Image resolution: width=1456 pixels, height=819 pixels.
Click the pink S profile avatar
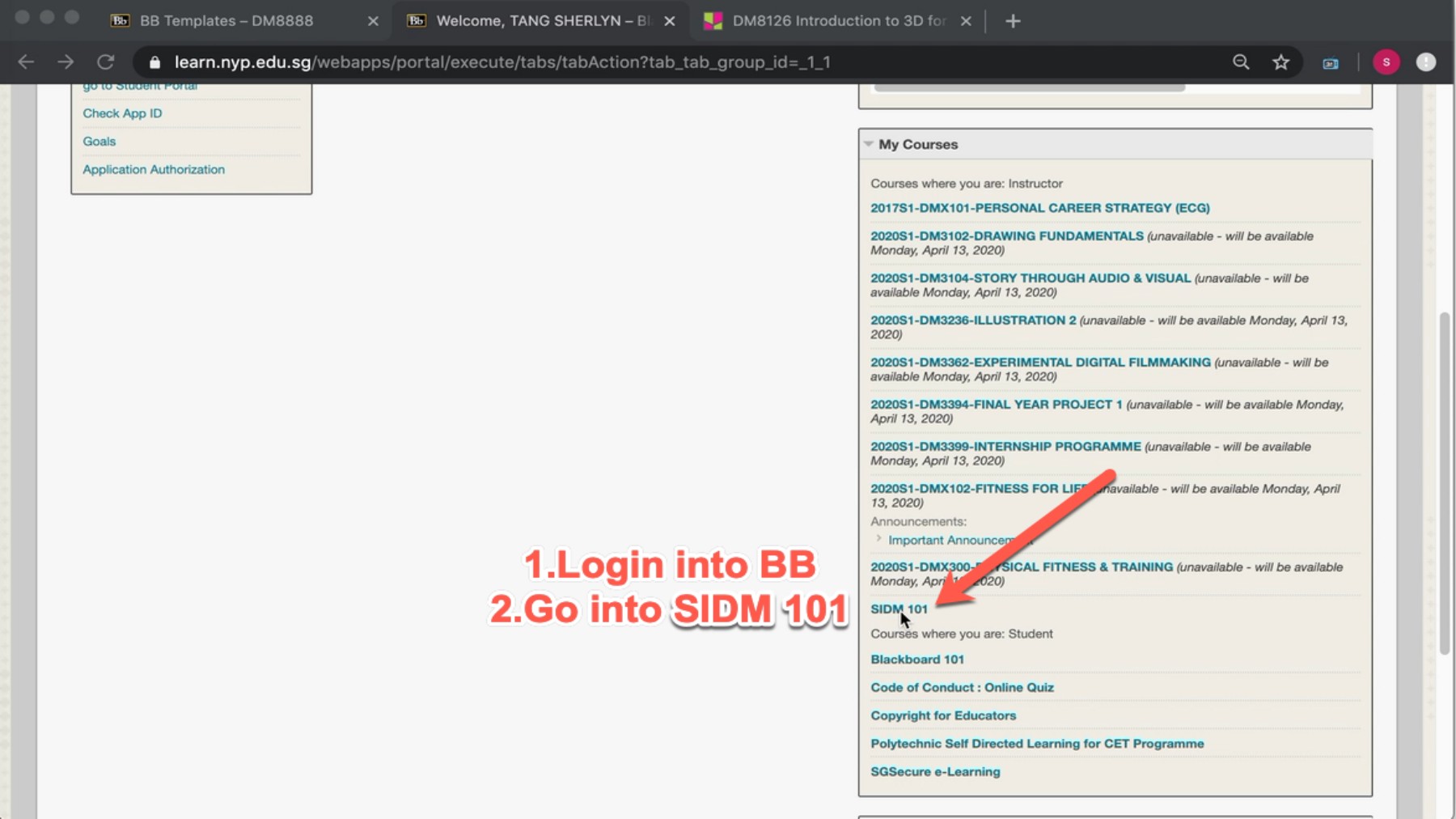pos(1386,62)
